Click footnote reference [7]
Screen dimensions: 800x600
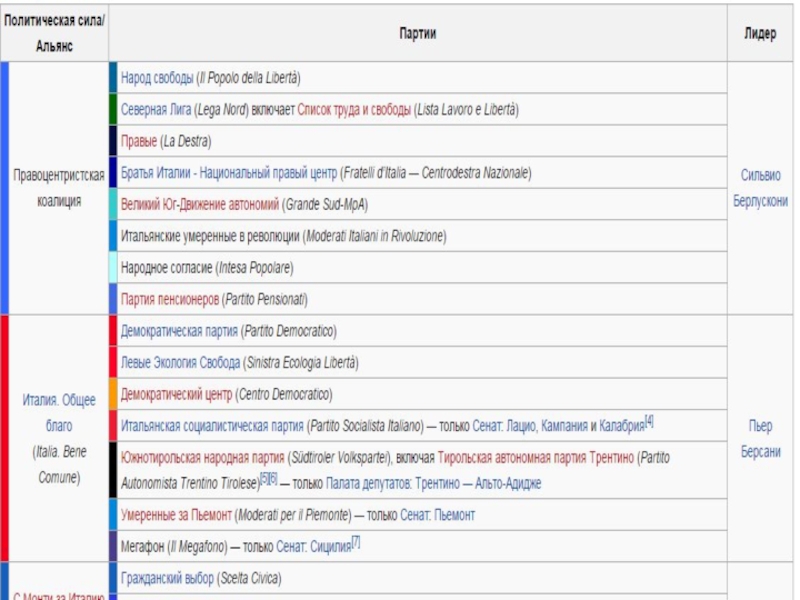pyautogui.click(x=356, y=542)
